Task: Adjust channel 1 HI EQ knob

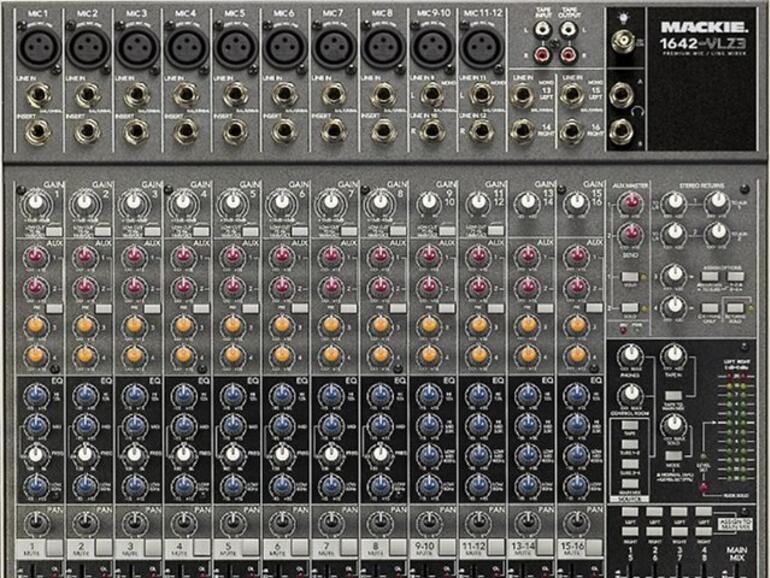Action: click(36, 394)
